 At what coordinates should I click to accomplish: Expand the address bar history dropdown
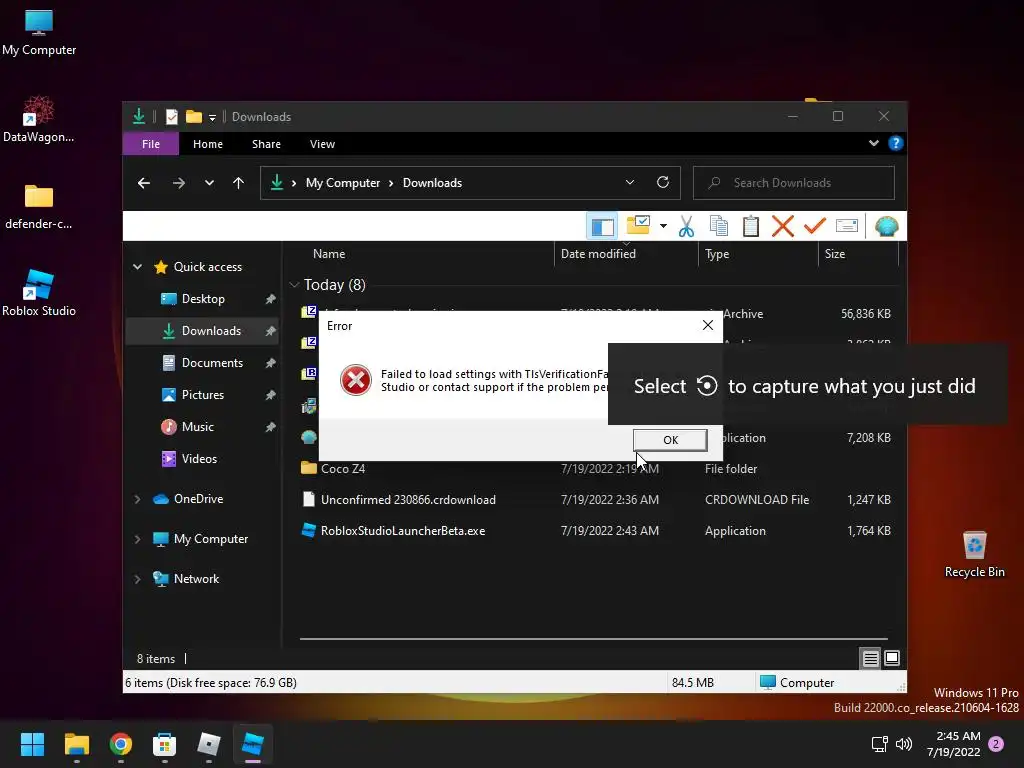click(630, 182)
